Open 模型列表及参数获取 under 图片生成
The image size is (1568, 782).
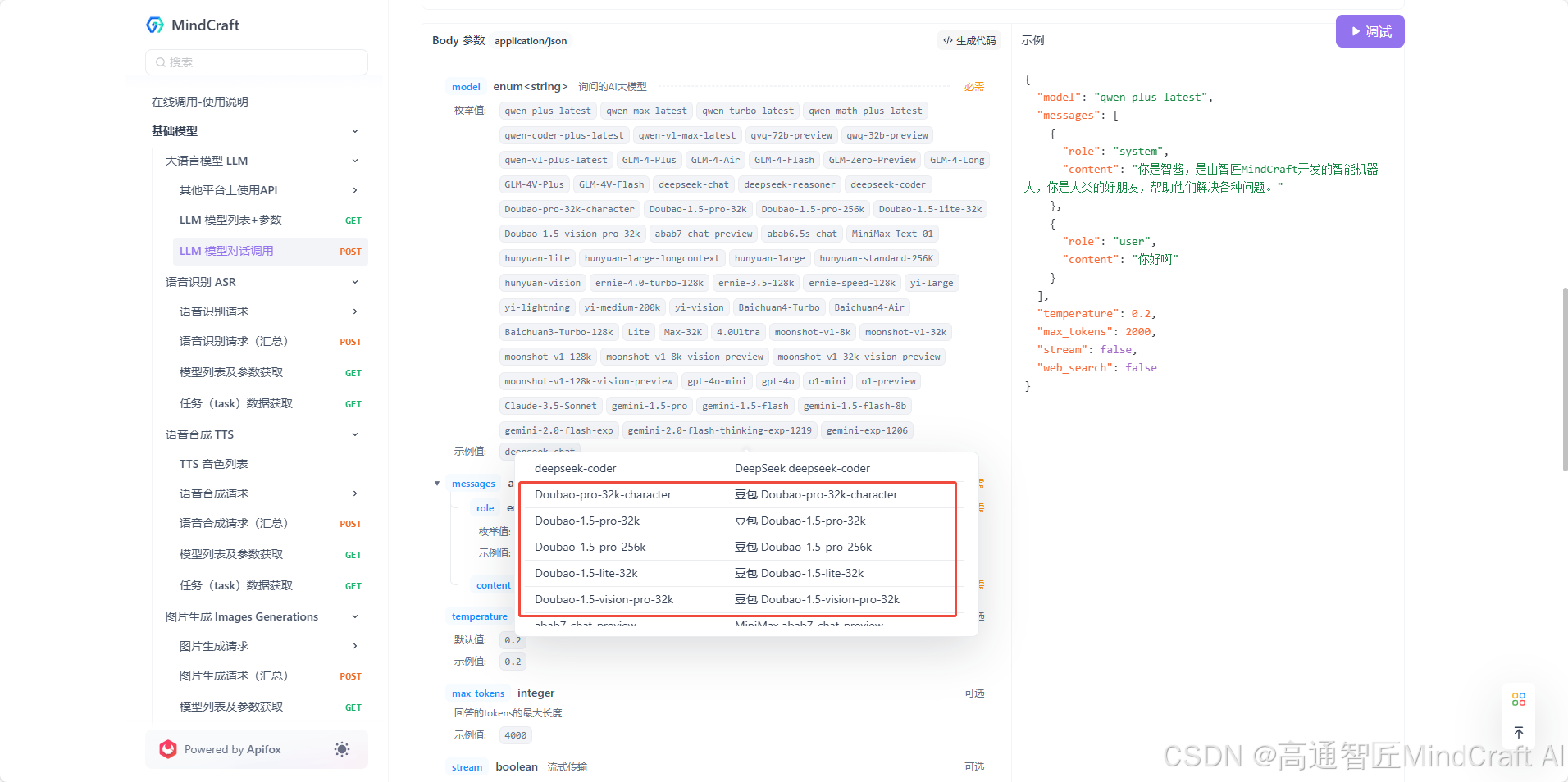click(x=270, y=707)
